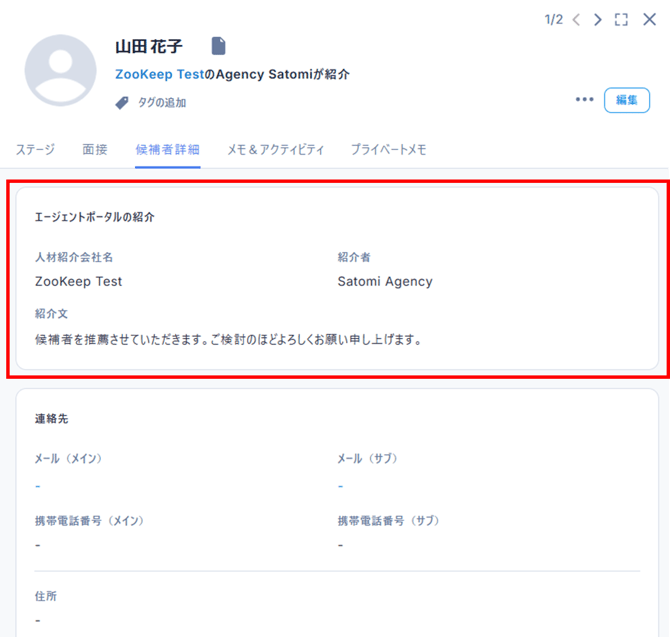
Task: Close the candidate detail panel
Action: [649, 19]
